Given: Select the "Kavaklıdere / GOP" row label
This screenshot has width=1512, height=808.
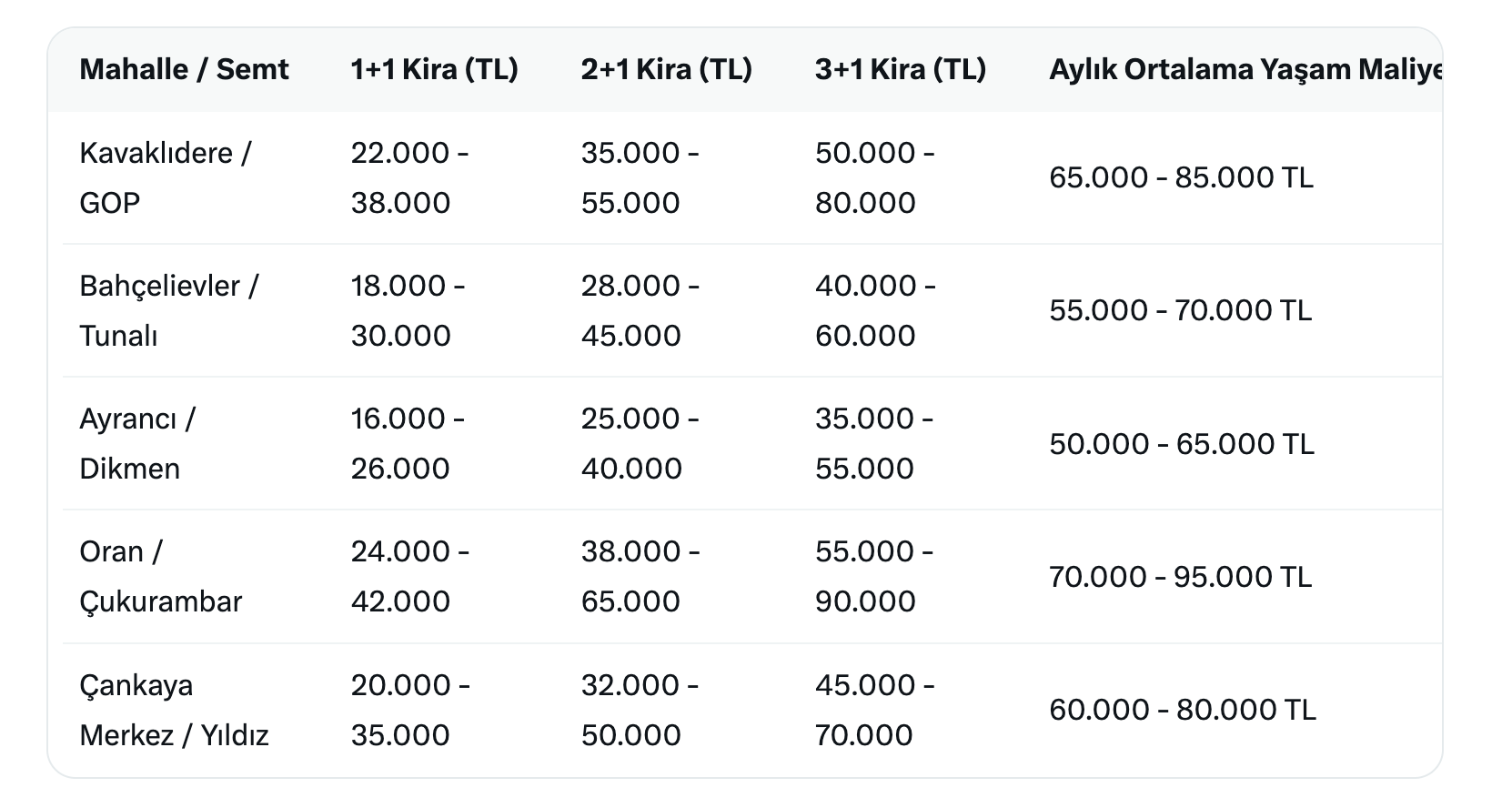Looking at the screenshot, I should coord(165,177).
